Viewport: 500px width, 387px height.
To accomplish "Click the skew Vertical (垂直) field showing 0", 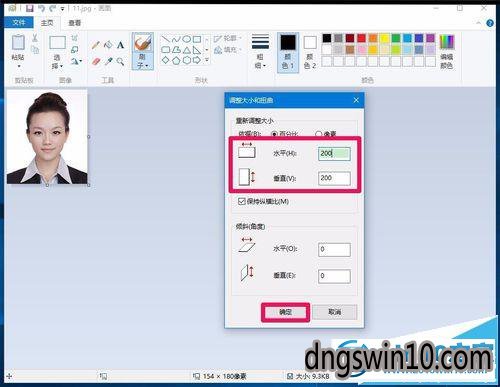I will tap(334, 276).
